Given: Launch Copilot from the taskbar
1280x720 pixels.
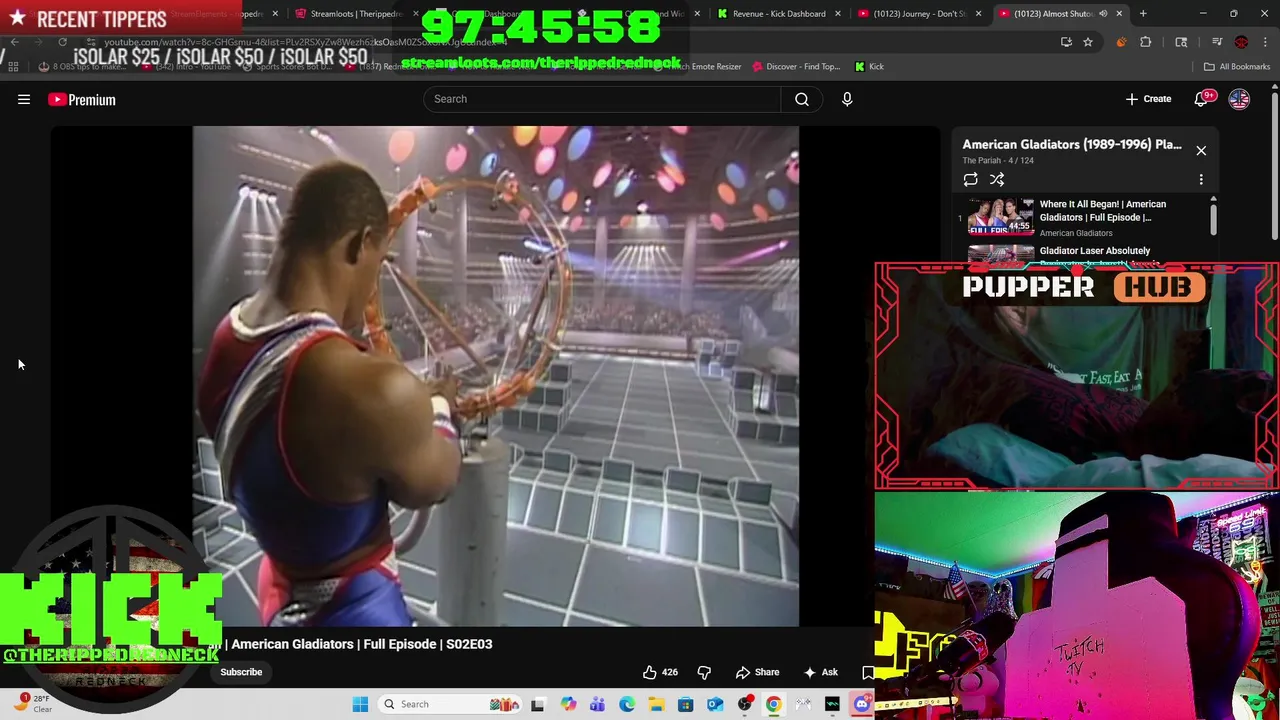Looking at the screenshot, I should tap(568, 704).
